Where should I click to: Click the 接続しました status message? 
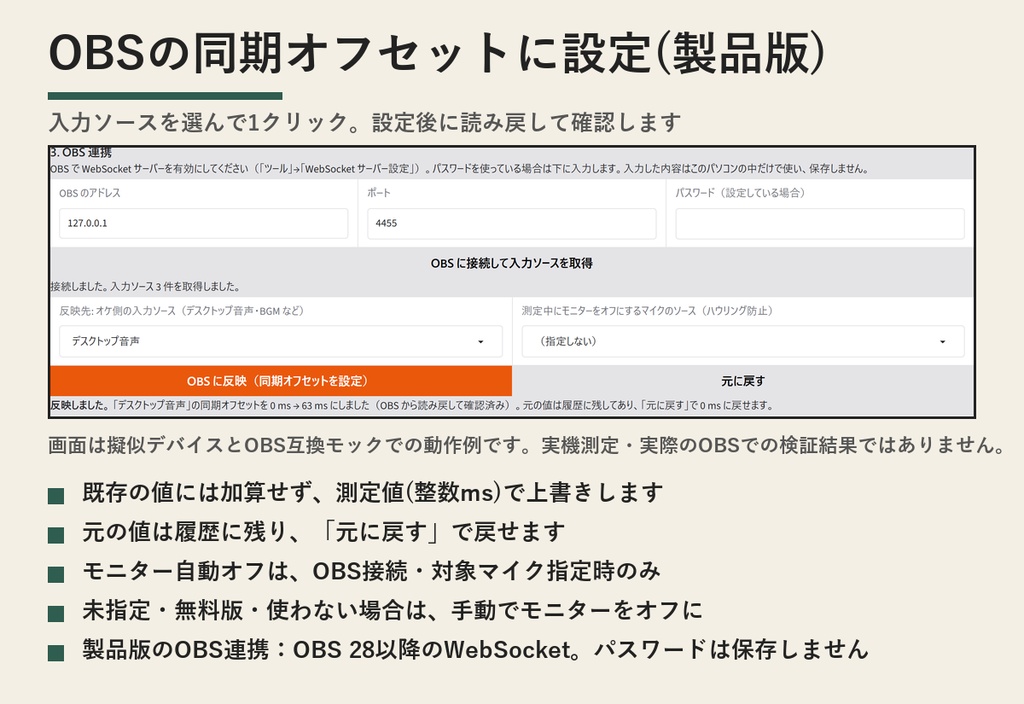(145, 287)
